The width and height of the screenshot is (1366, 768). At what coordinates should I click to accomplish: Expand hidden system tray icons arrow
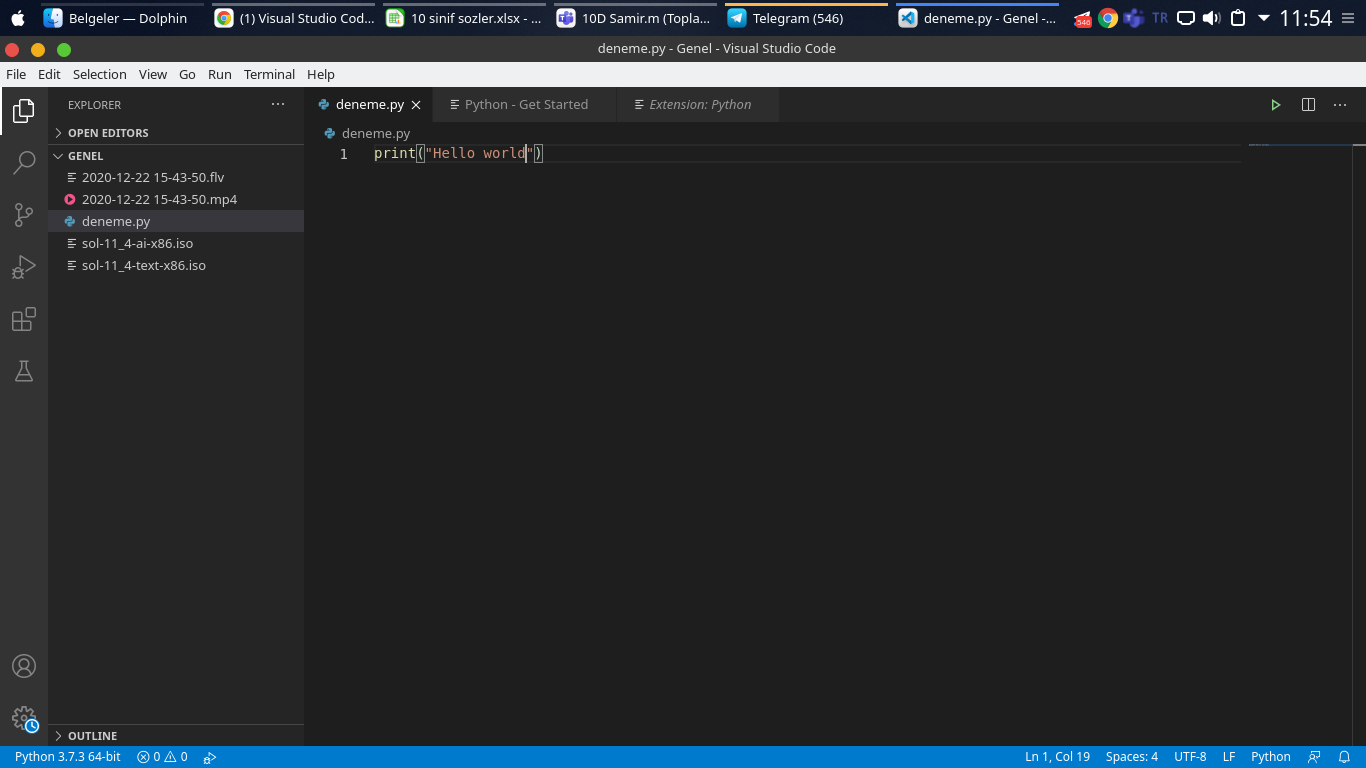[x=1264, y=18]
